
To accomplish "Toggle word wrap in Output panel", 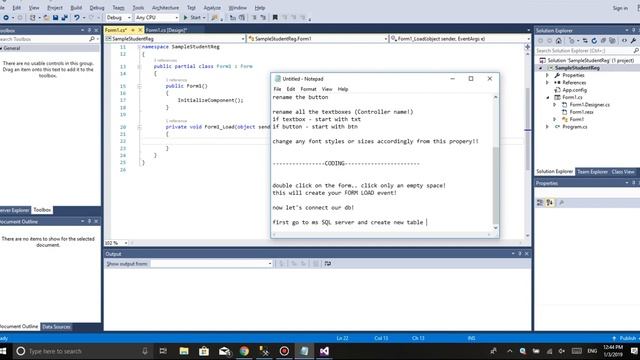I will (328, 264).
